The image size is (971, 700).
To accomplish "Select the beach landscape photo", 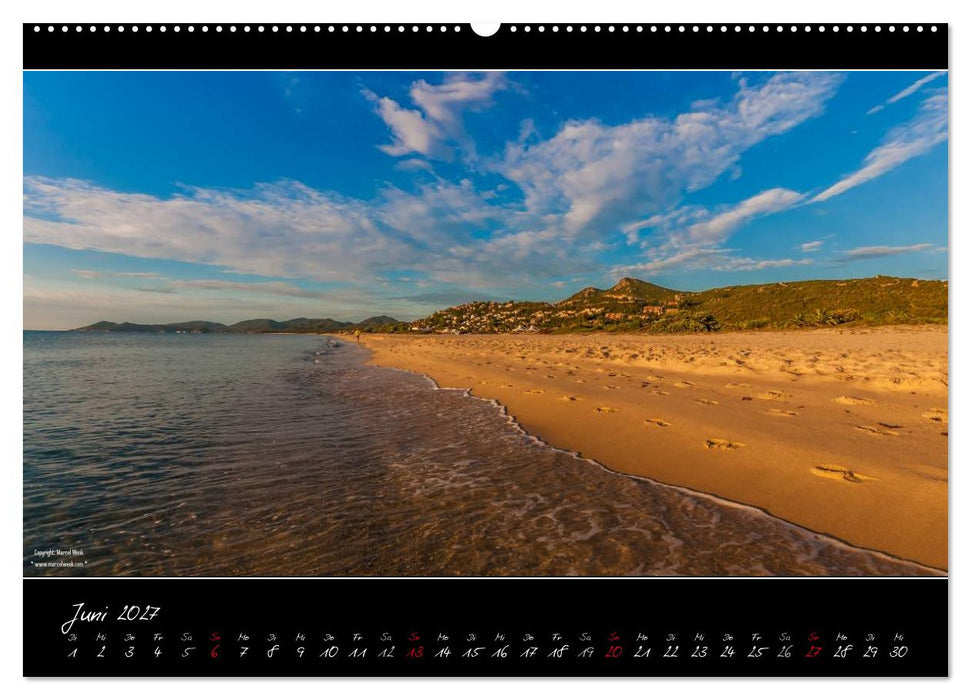I will (486, 323).
